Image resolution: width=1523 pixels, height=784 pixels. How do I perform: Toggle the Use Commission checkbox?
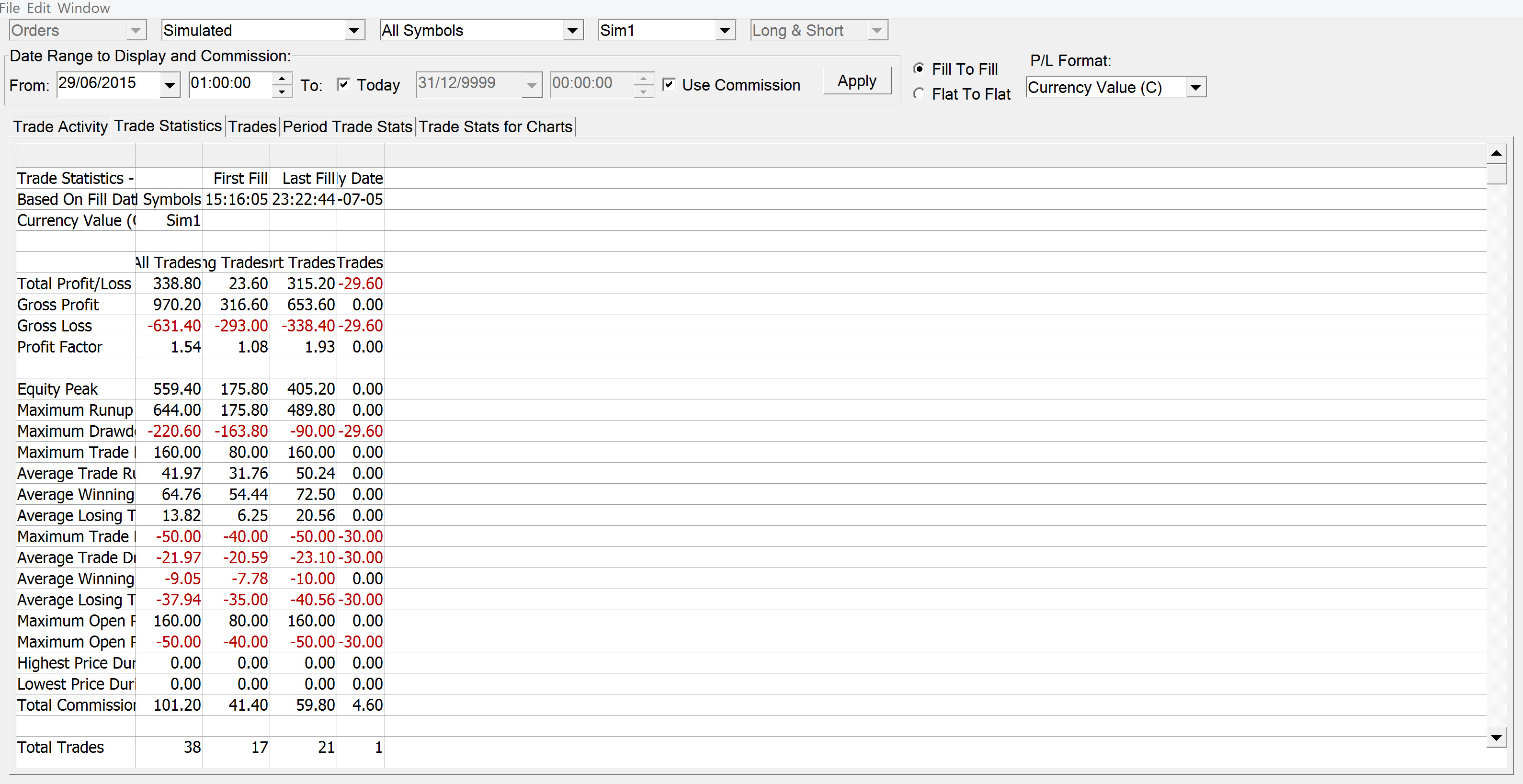click(x=669, y=85)
